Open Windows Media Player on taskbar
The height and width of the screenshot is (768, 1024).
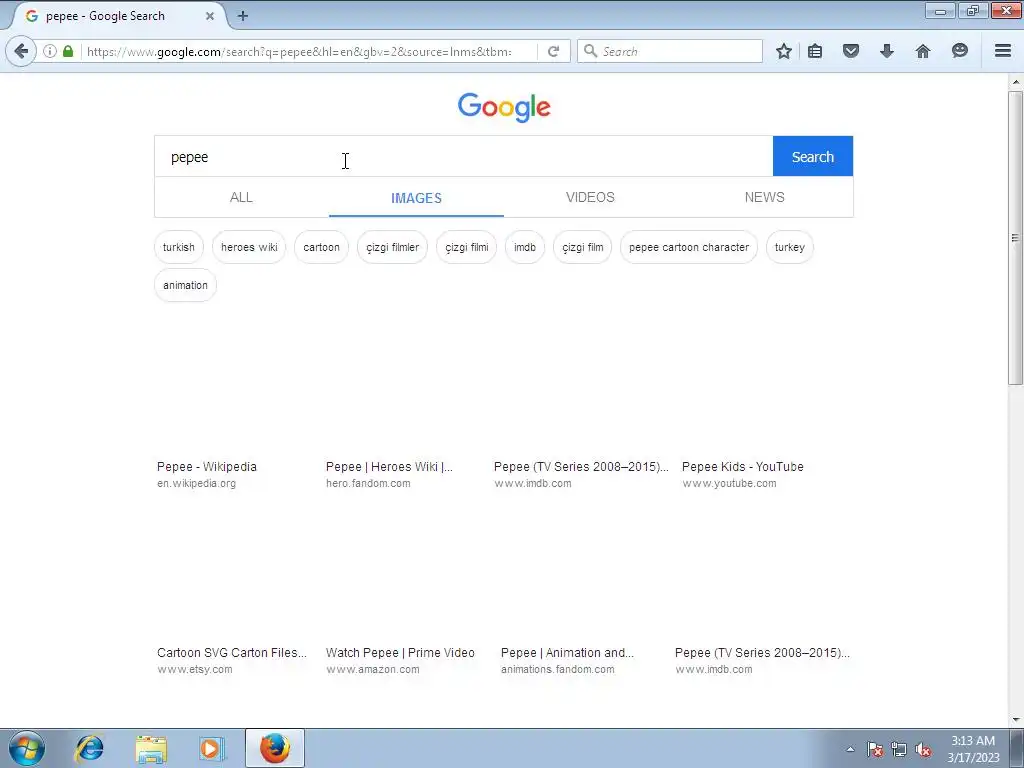212,748
